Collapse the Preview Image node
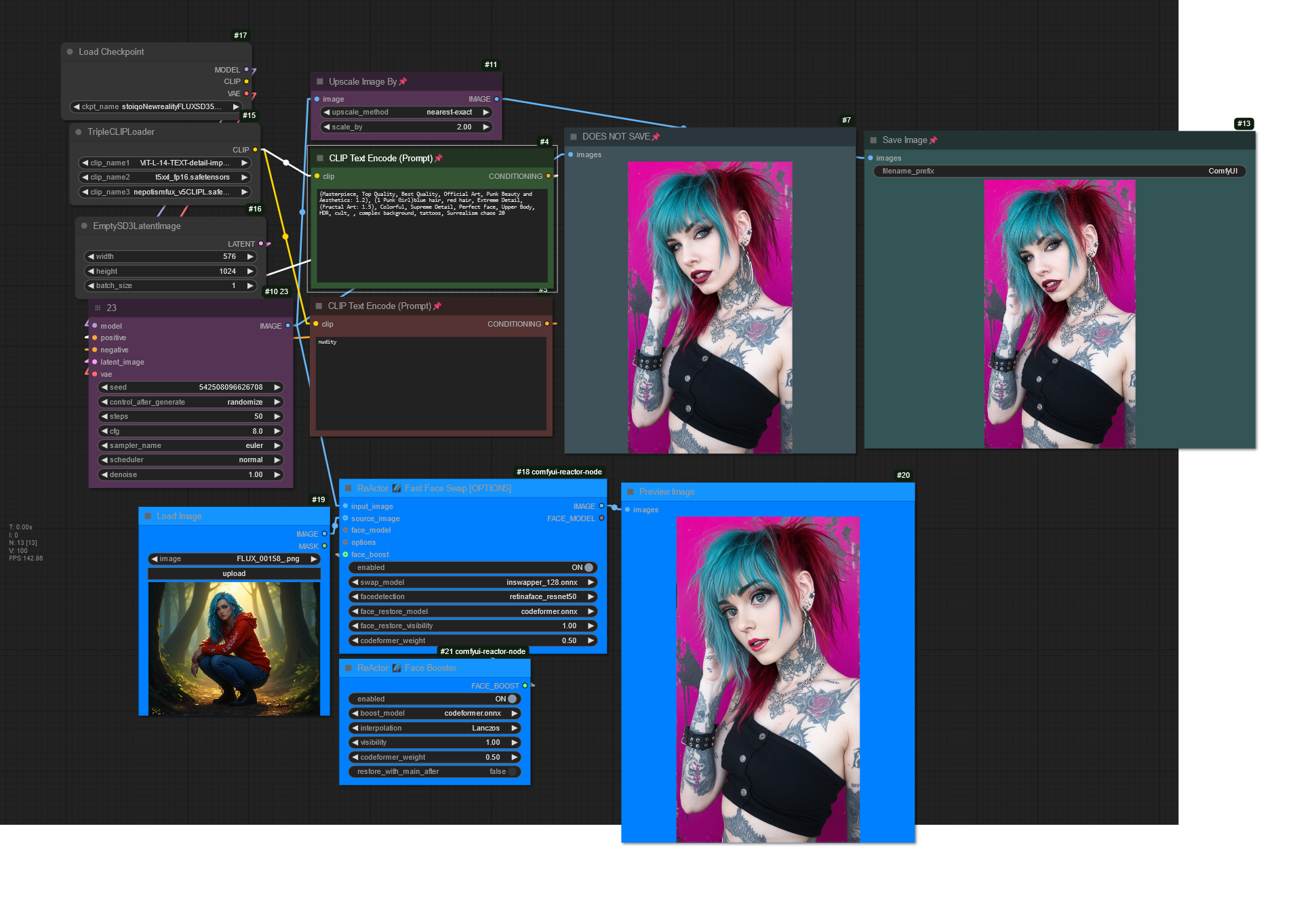 (x=631, y=491)
